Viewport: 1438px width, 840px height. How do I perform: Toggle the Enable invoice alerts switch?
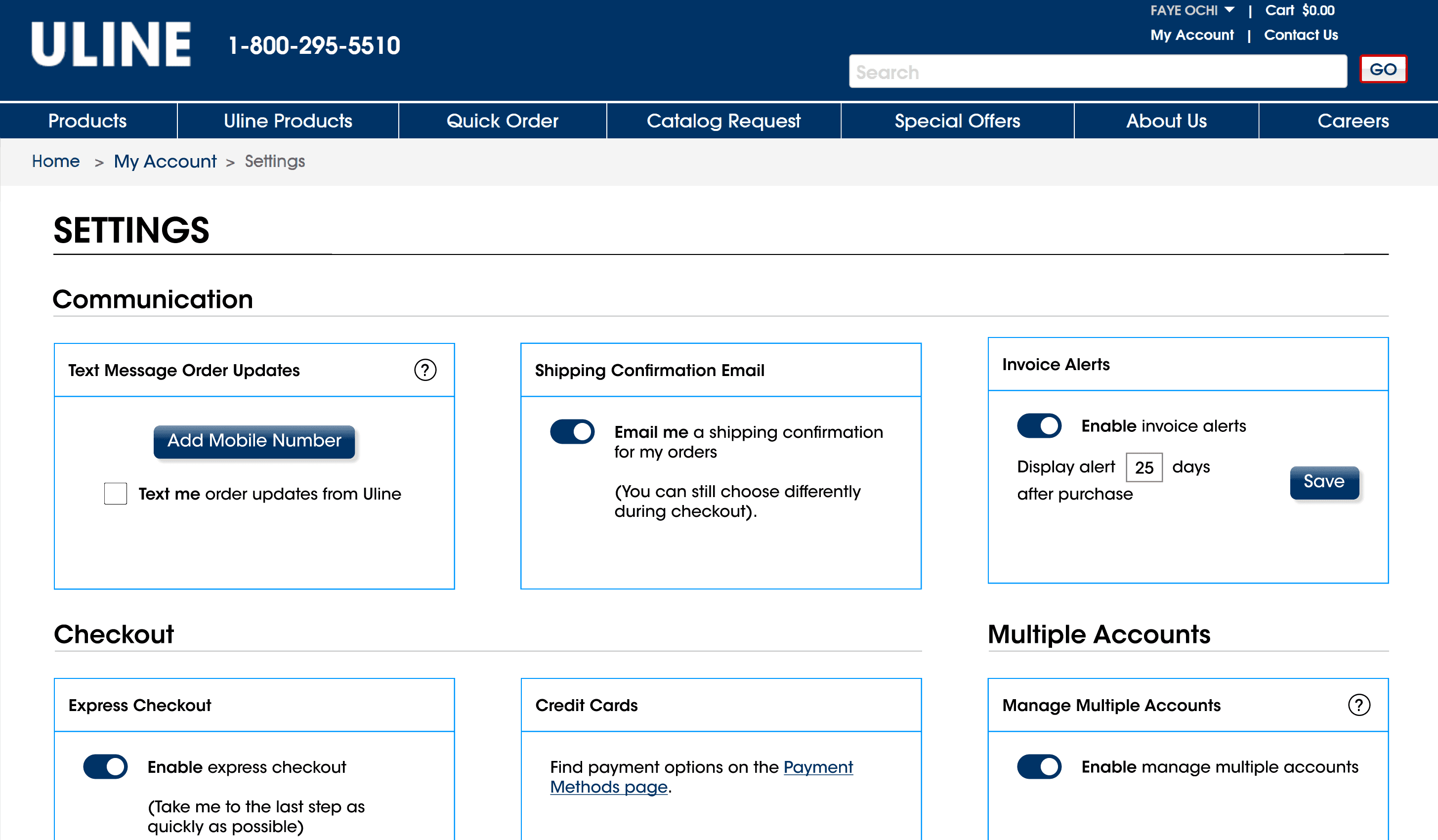pyautogui.click(x=1039, y=426)
